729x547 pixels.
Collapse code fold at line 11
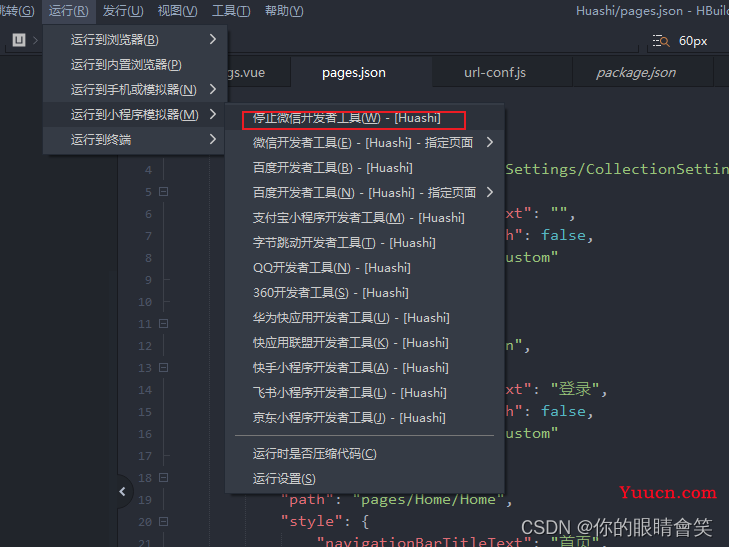point(164,323)
